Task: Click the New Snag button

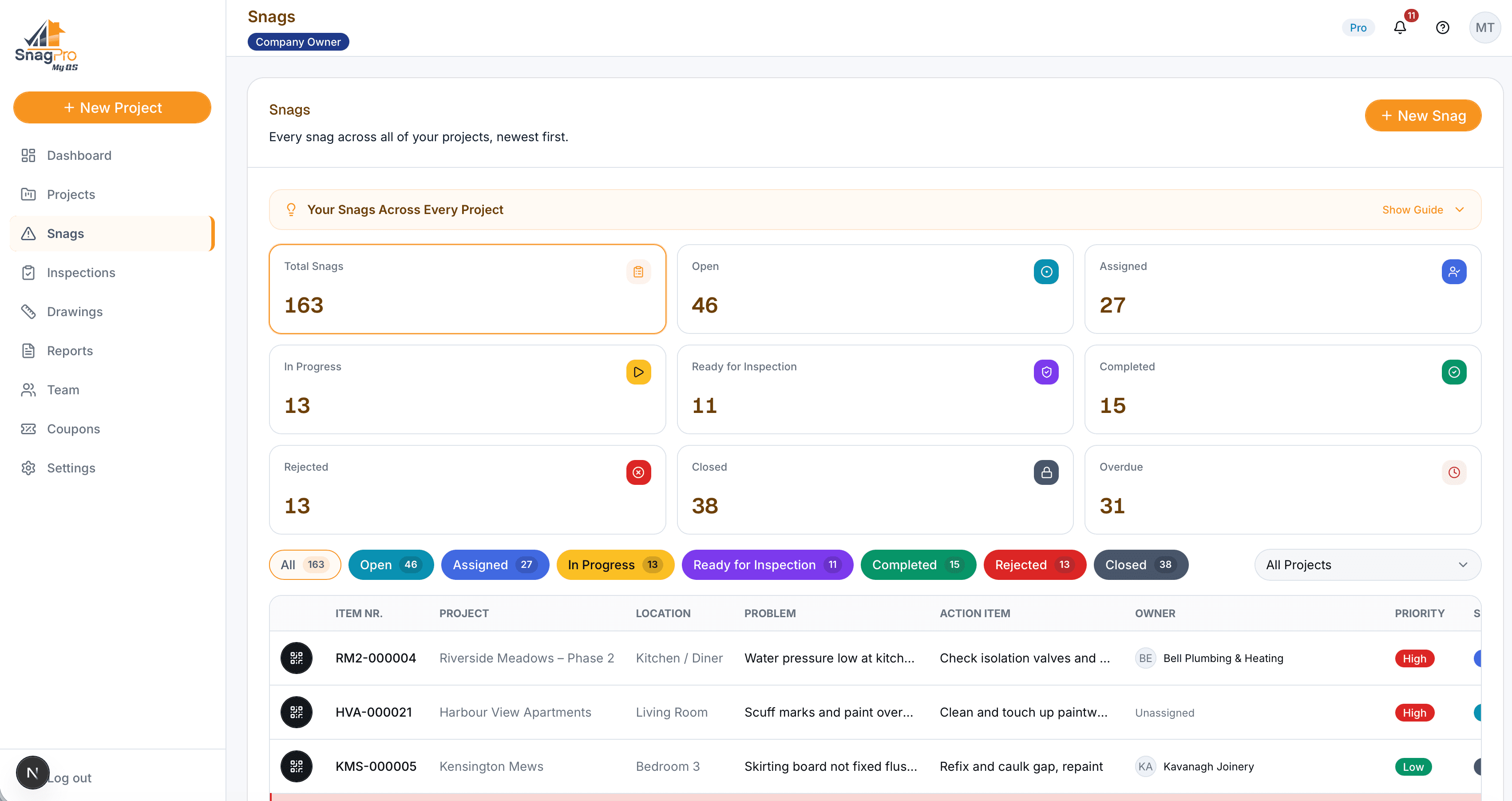Action: 1423,116
